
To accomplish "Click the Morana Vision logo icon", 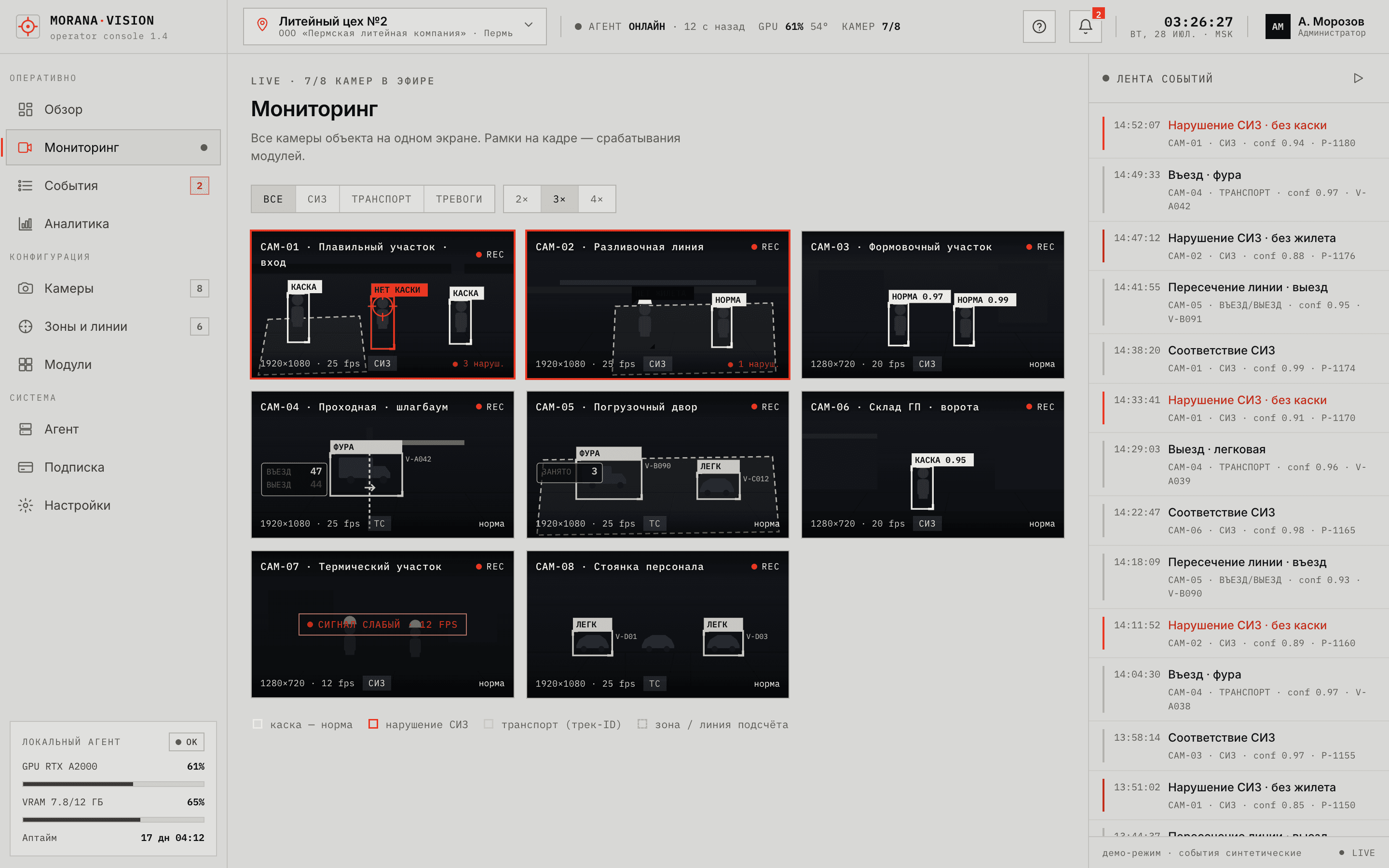I will tap(27, 27).
